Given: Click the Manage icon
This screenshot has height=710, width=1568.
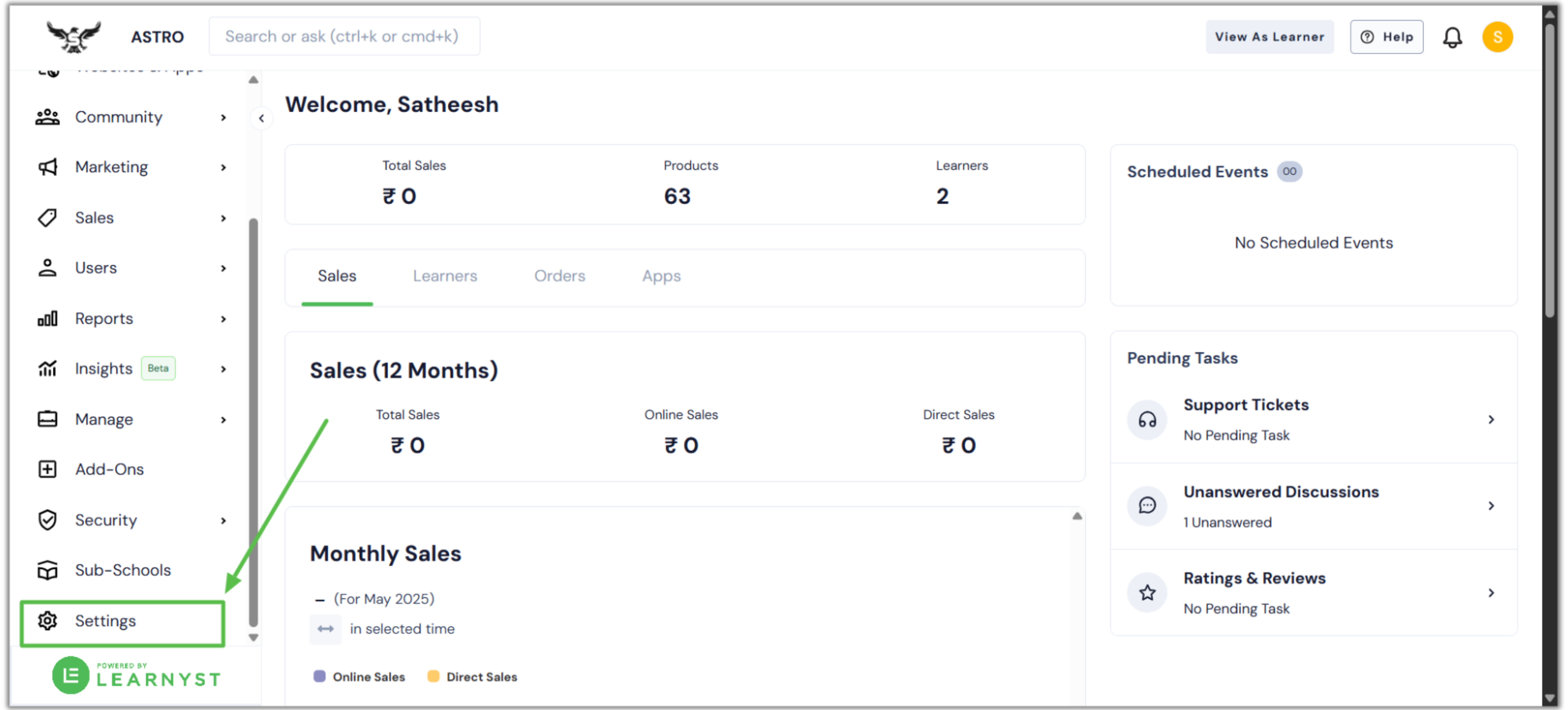Looking at the screenshot, I should pos(48,419).
